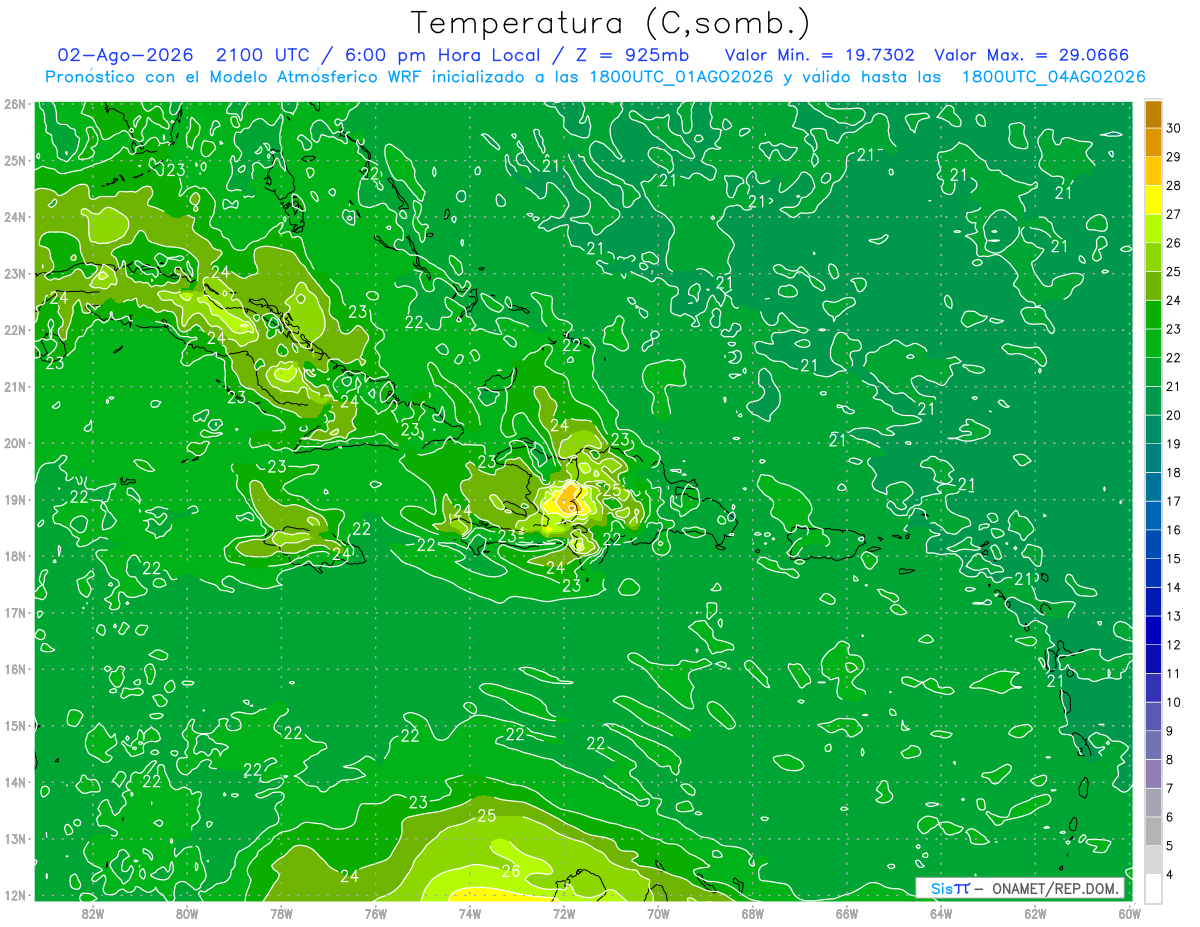Click the teal colorbar segment between 18 and 19
Viewport: 1200px width, 927px height.
[1153, 458]
